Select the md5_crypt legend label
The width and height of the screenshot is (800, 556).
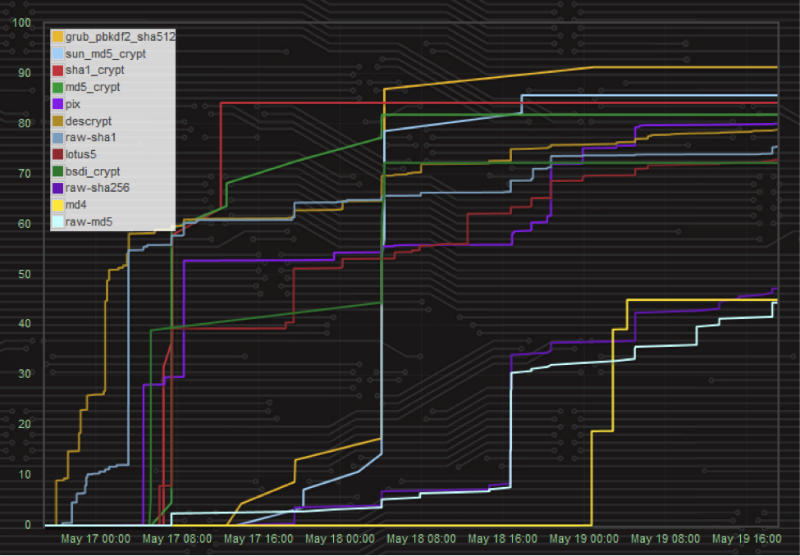(93, 87)
